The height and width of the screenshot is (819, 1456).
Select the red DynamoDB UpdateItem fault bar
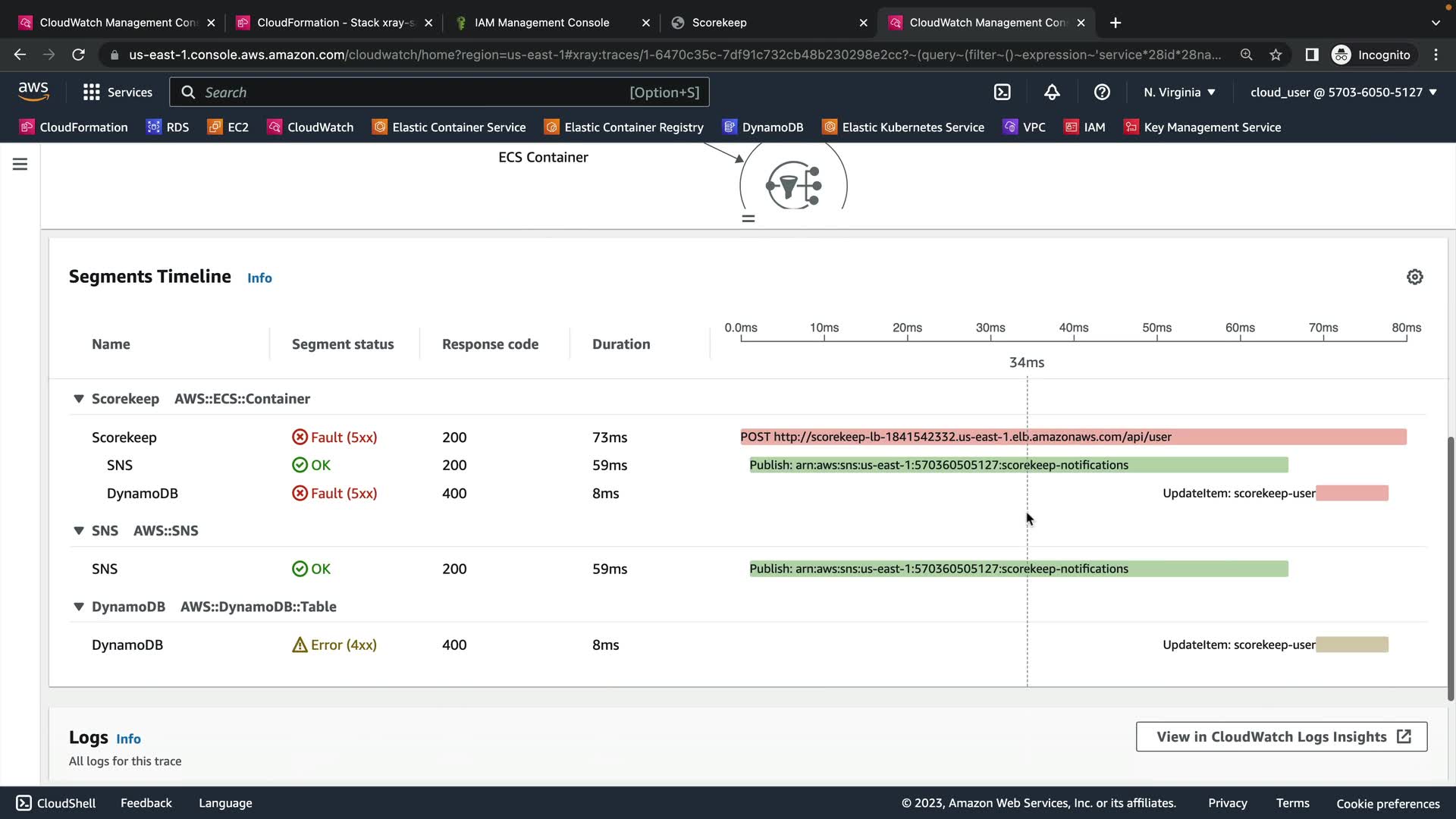click(1352, 494)
